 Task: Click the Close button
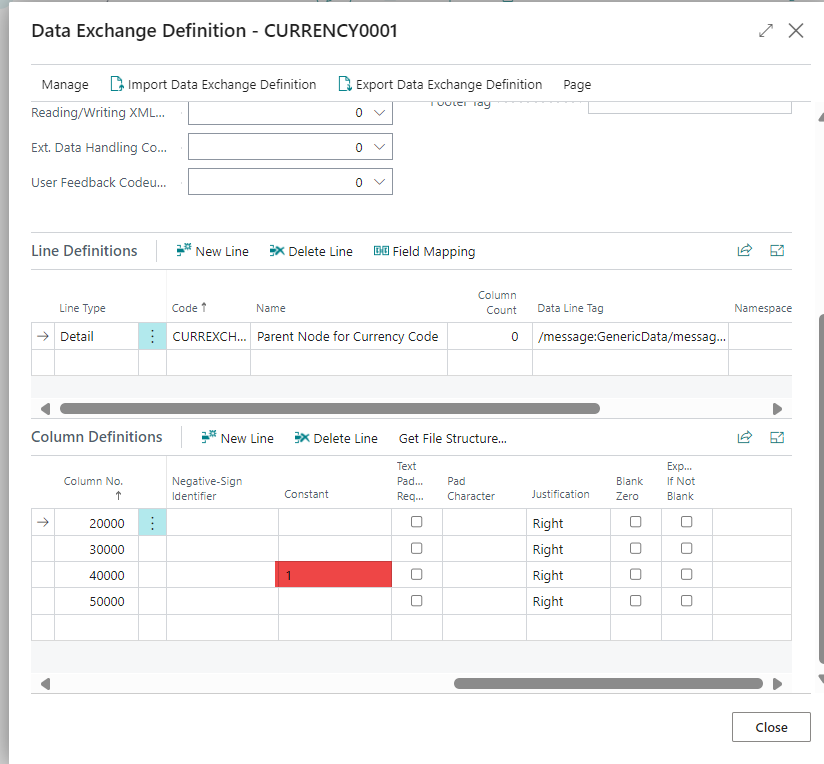coord(771,727)
